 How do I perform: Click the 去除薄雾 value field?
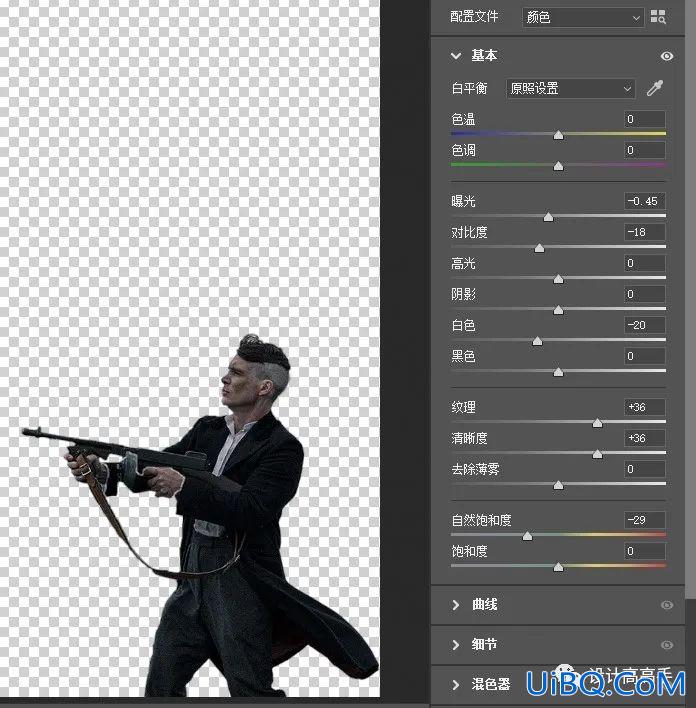[x=645, y=469]
